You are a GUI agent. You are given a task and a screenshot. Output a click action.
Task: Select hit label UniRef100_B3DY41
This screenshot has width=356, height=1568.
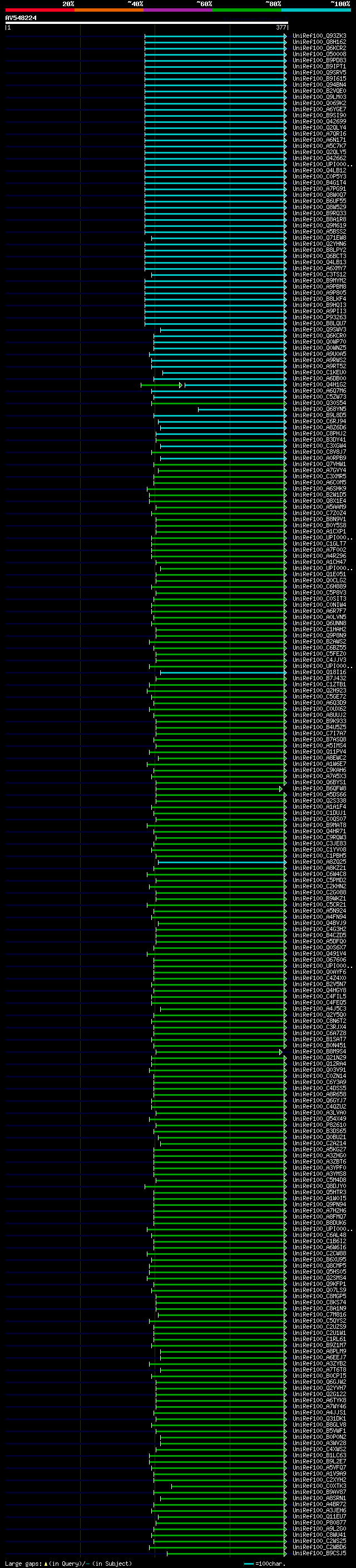[x=319, y=439]
